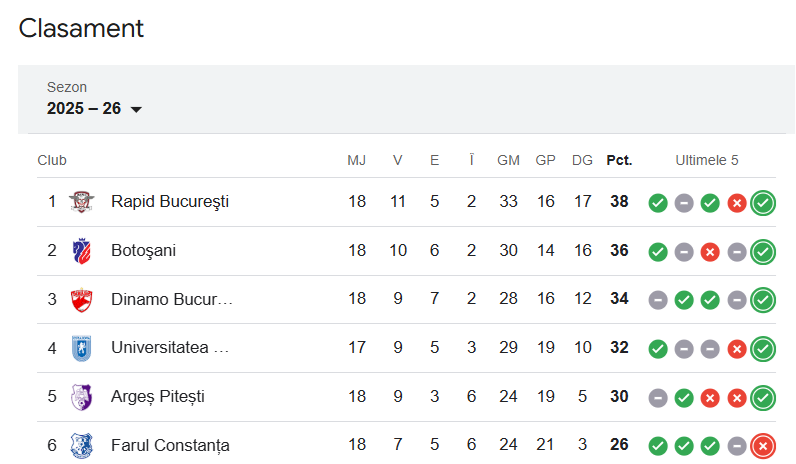Open Botoșani team link
The height and width of the screenshot is (464, 796).
click(x=143, y=251)
